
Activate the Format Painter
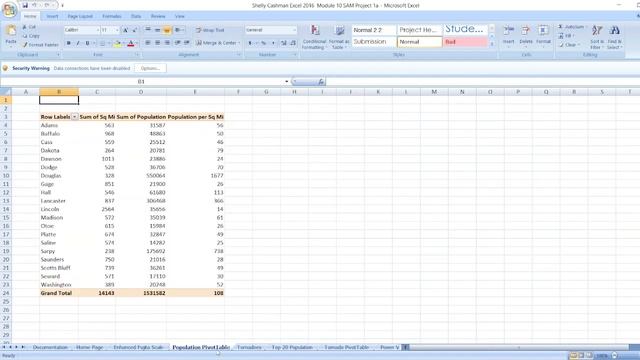40,44
